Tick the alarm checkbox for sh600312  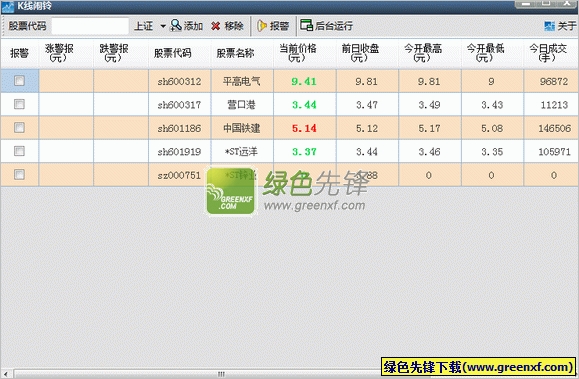tap(19, 81)
